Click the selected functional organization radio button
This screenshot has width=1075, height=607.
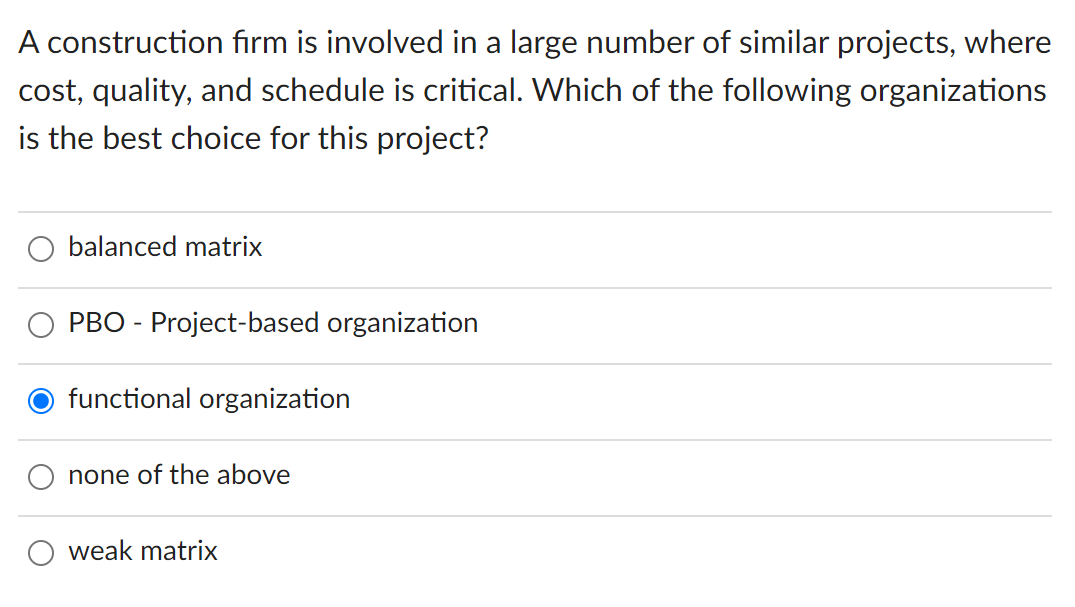[40, 400]
